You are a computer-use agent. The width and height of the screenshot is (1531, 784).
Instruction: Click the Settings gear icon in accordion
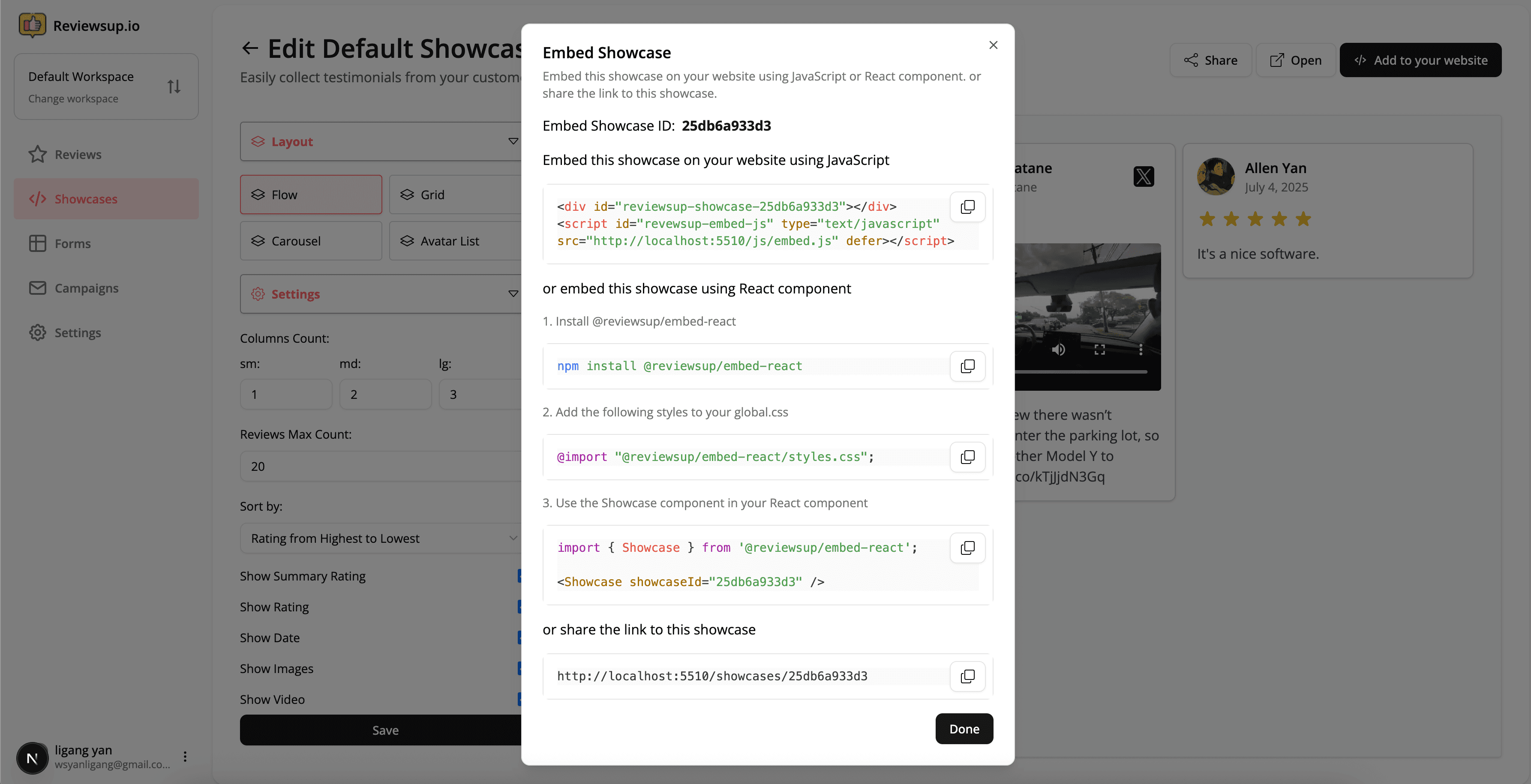[x=257, y=294]
